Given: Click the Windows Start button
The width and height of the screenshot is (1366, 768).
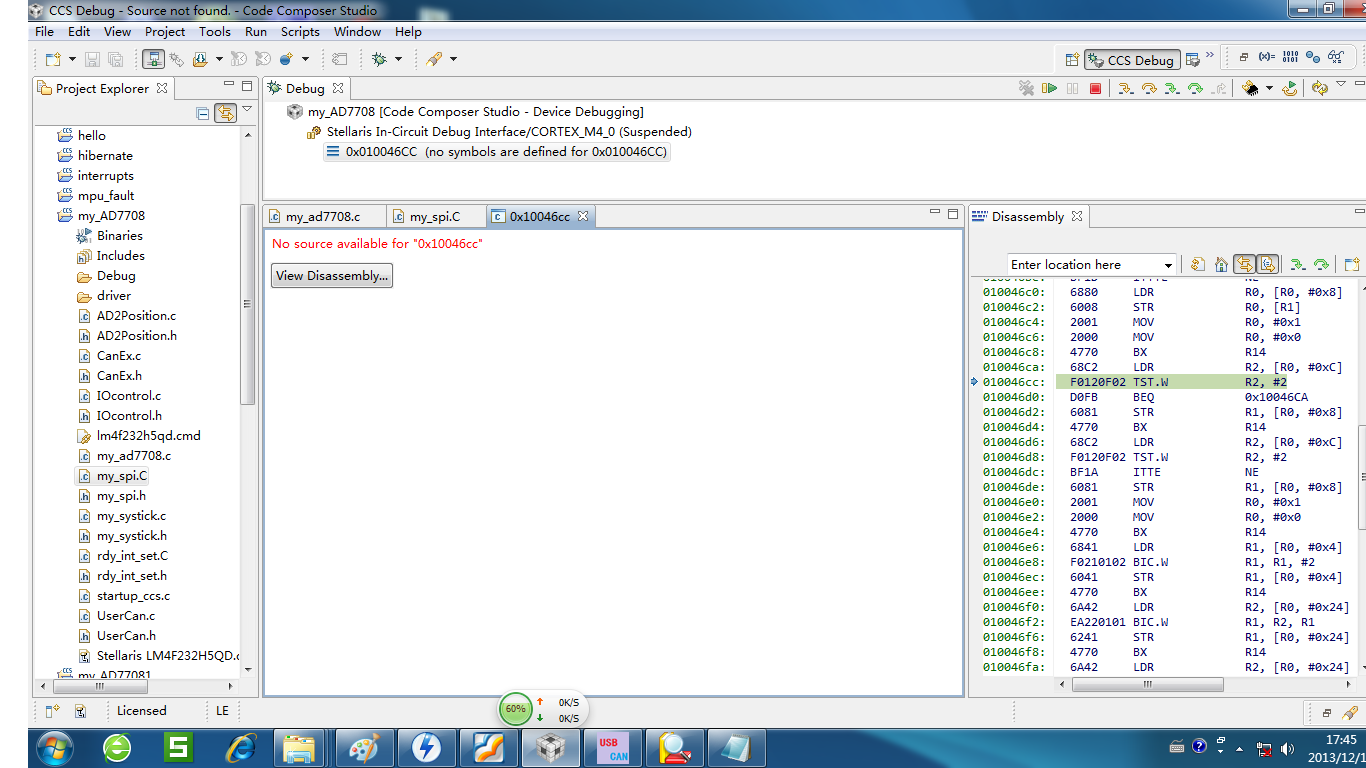Looking at the screenshot, I should tap(54, 747).
